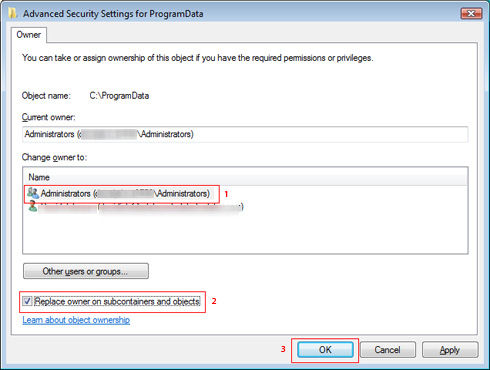Click the single-user icon on the second list row
Image resolution: width=490 pixels, height=370 pixels.
point(32,206)
